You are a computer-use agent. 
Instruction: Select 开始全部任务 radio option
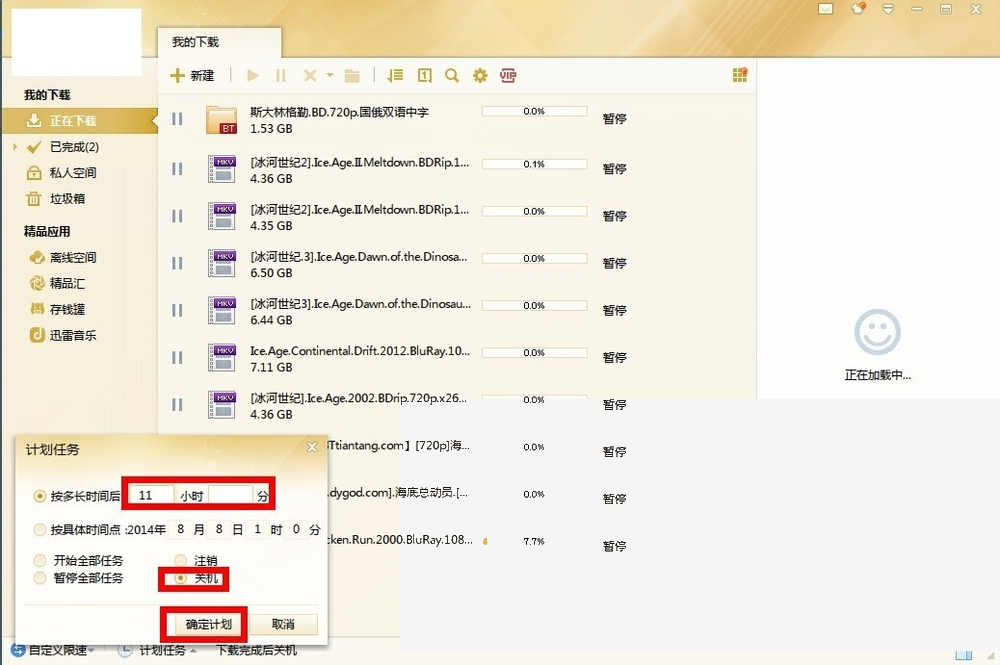(40, 560)
